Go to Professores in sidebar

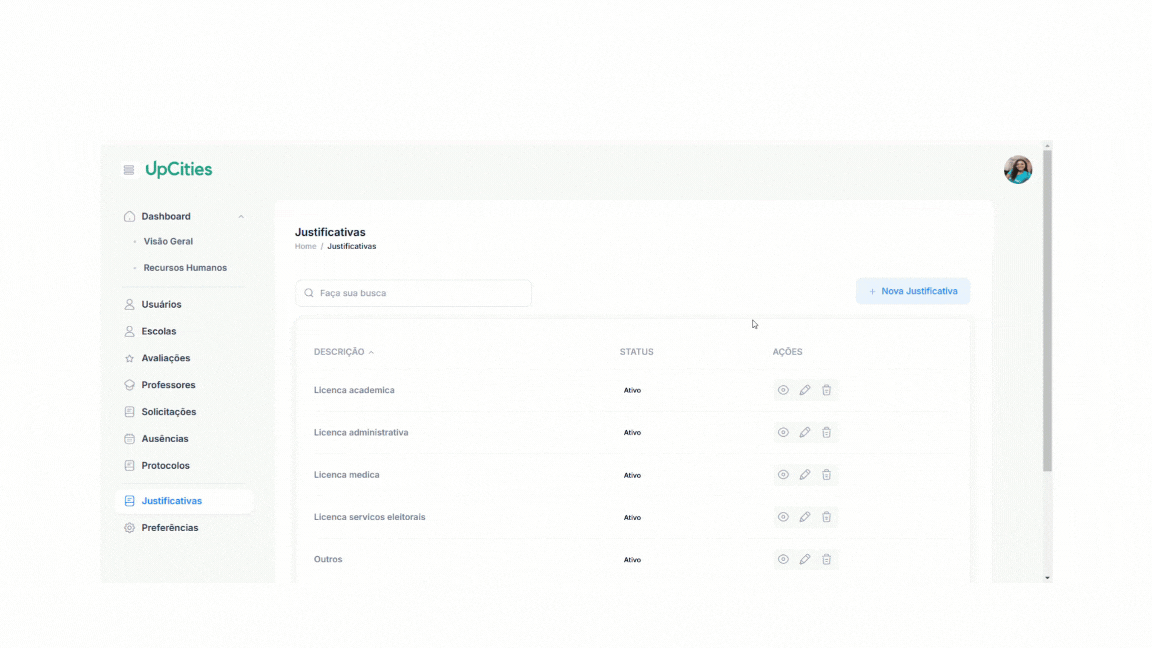168,385
